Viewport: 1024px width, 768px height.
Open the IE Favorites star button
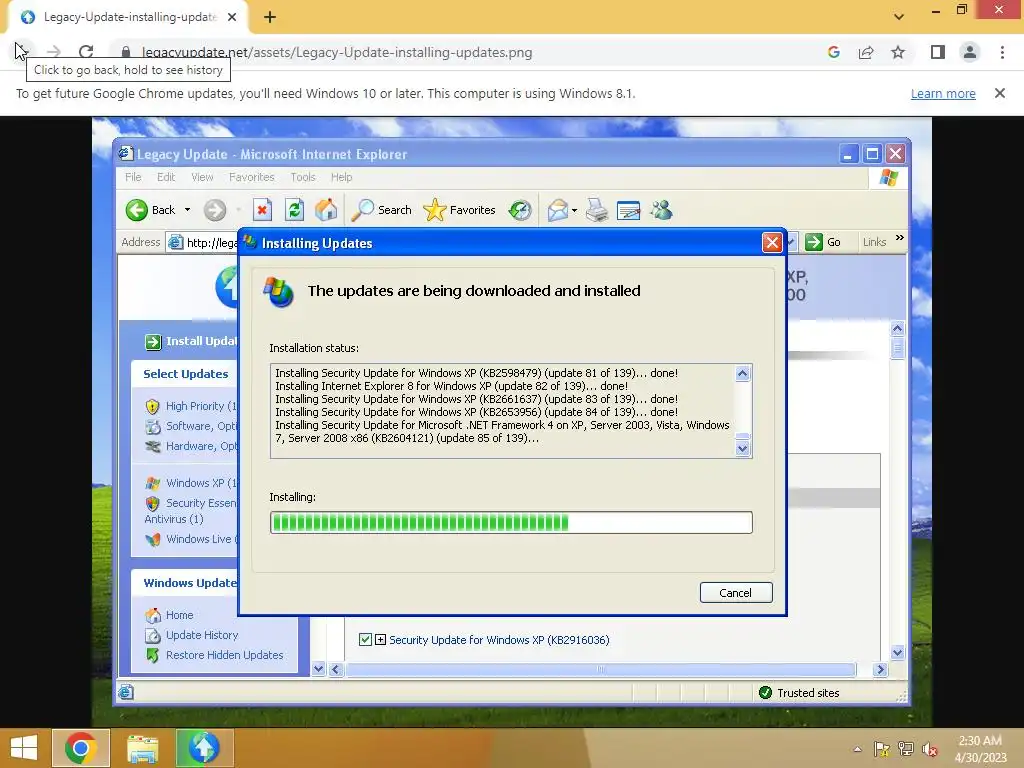click(x=459, y=210)
